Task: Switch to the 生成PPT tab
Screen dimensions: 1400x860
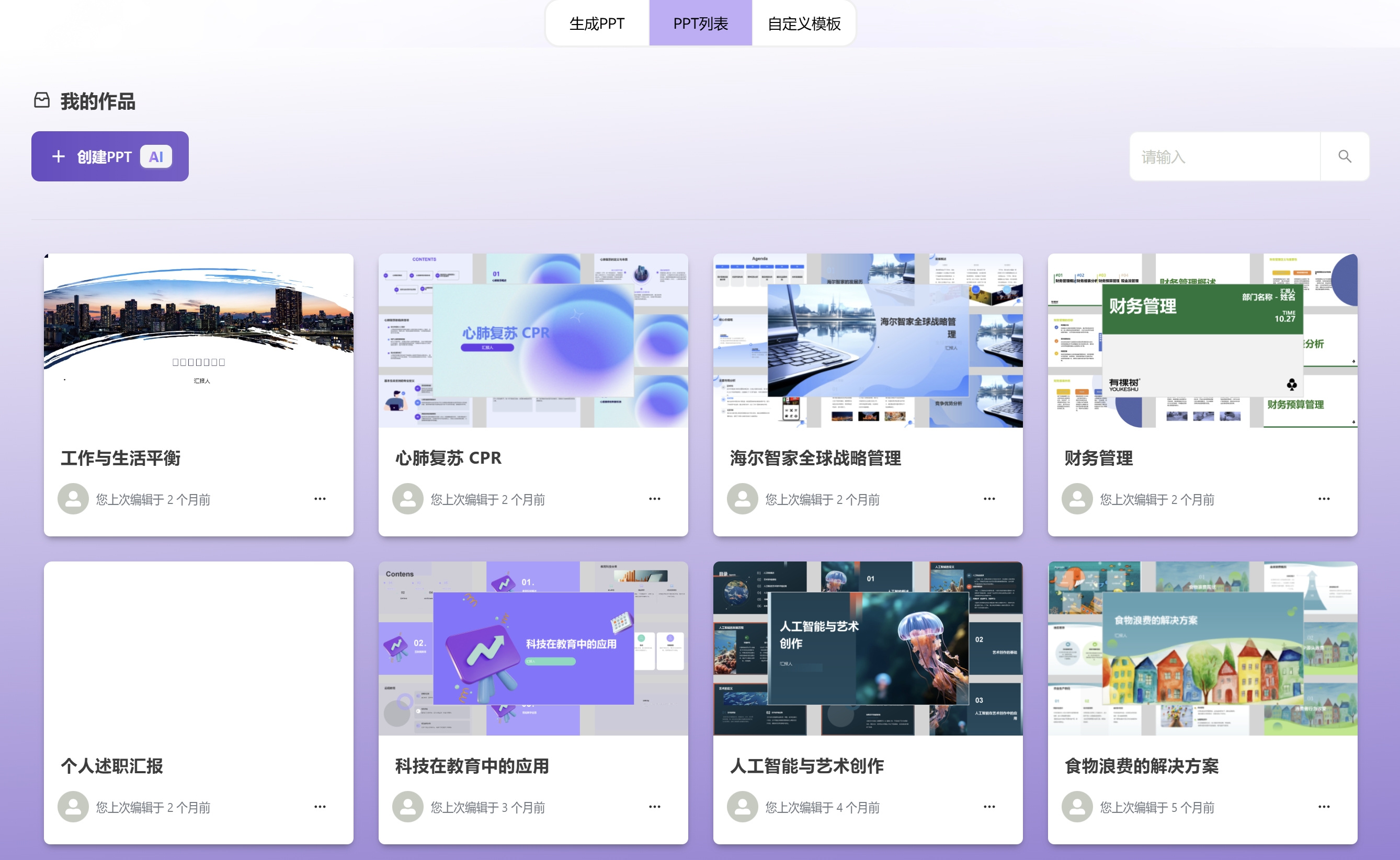Action: click(597, 24)
